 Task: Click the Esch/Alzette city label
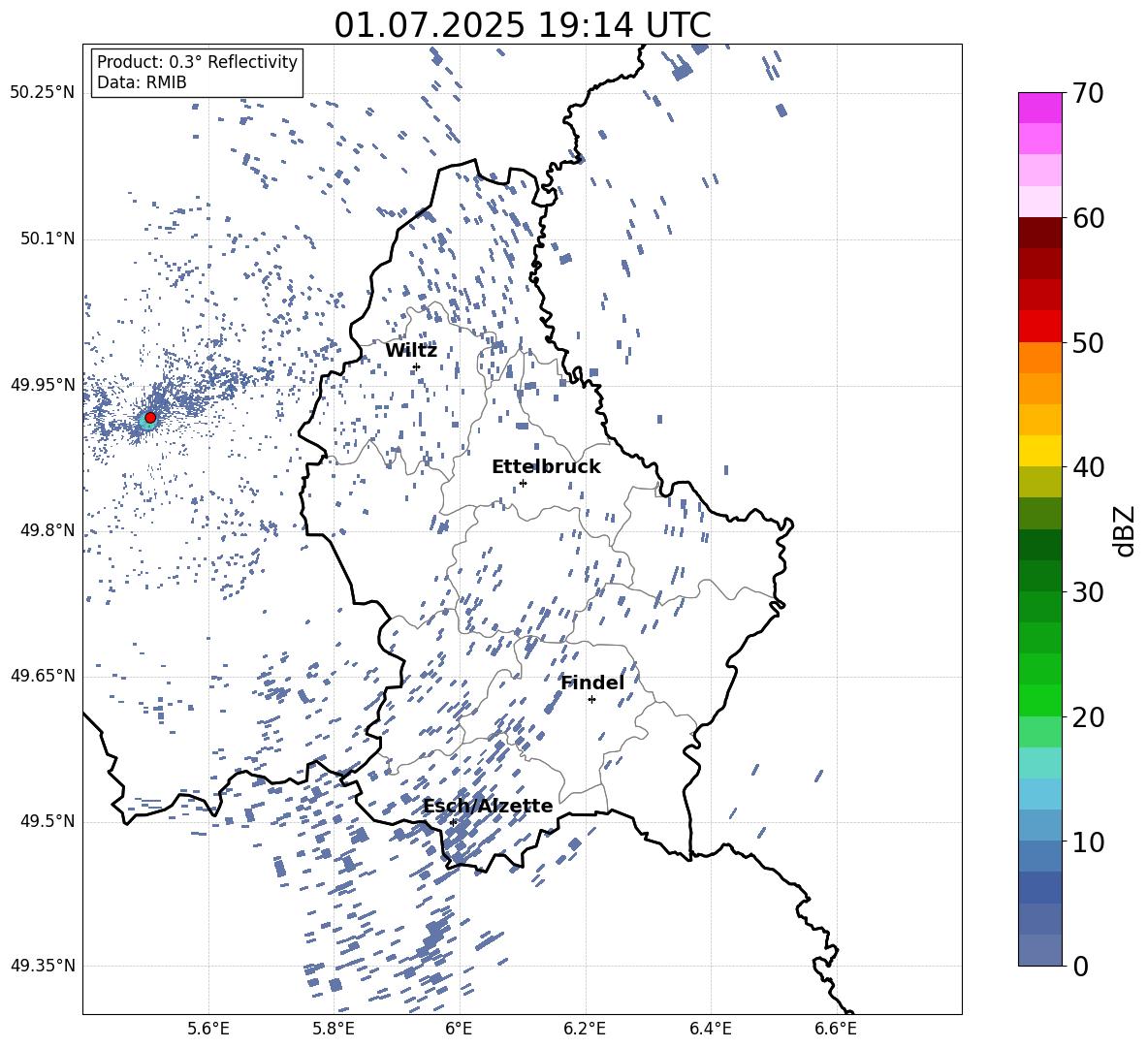[x=488, y=807]
